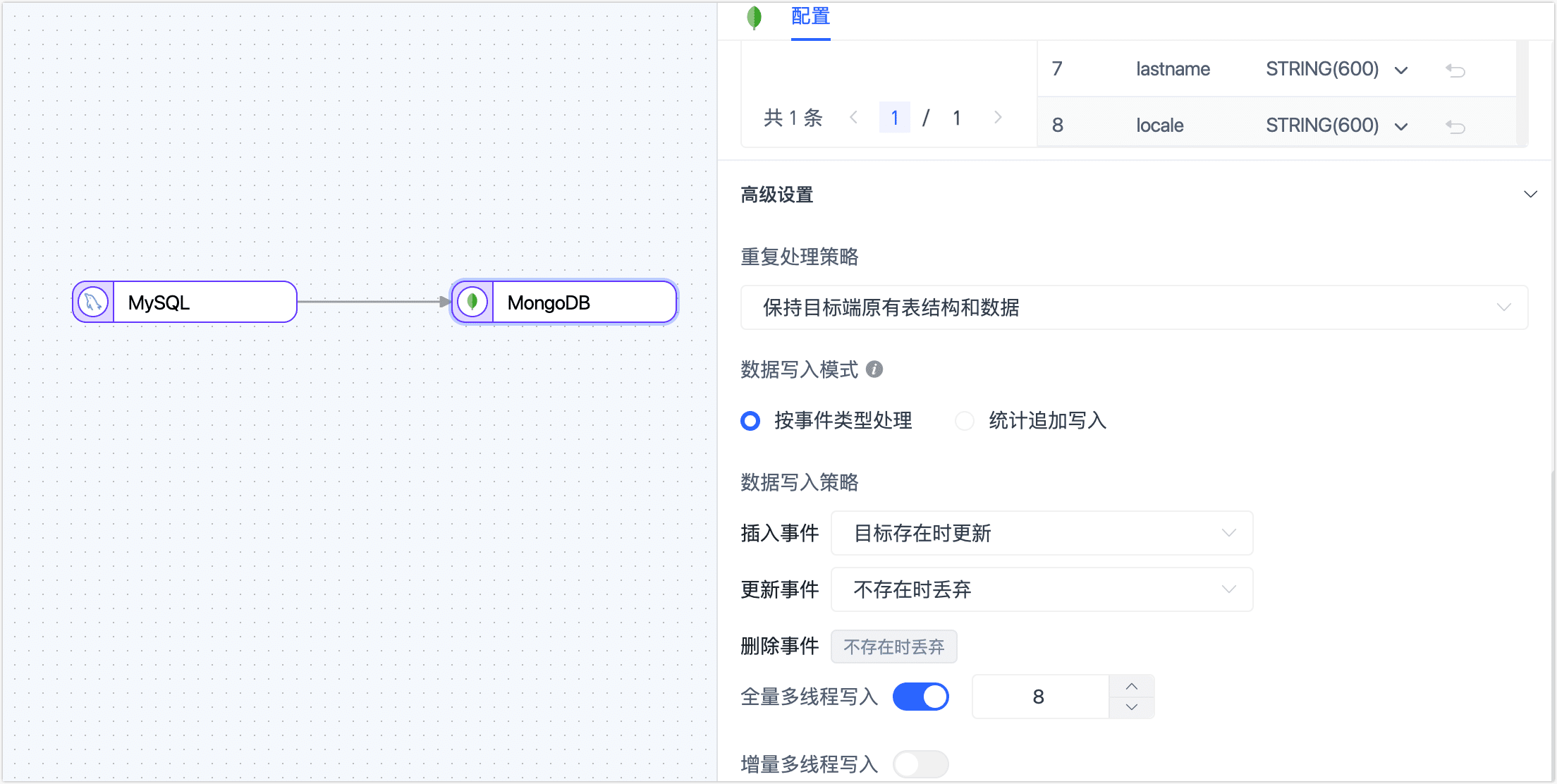Click the MySQL icon on the source node
This screenshot has height=784, width=1557.
(94, 302)
